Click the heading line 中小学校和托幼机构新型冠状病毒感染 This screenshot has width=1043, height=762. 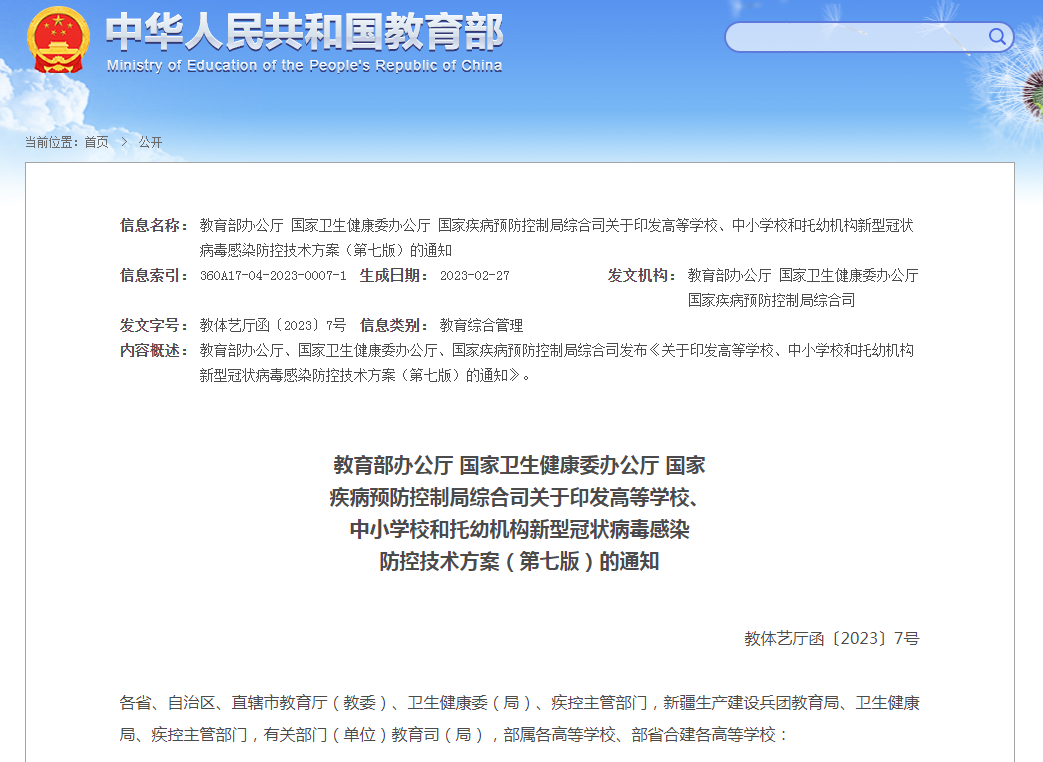(520, 529)
